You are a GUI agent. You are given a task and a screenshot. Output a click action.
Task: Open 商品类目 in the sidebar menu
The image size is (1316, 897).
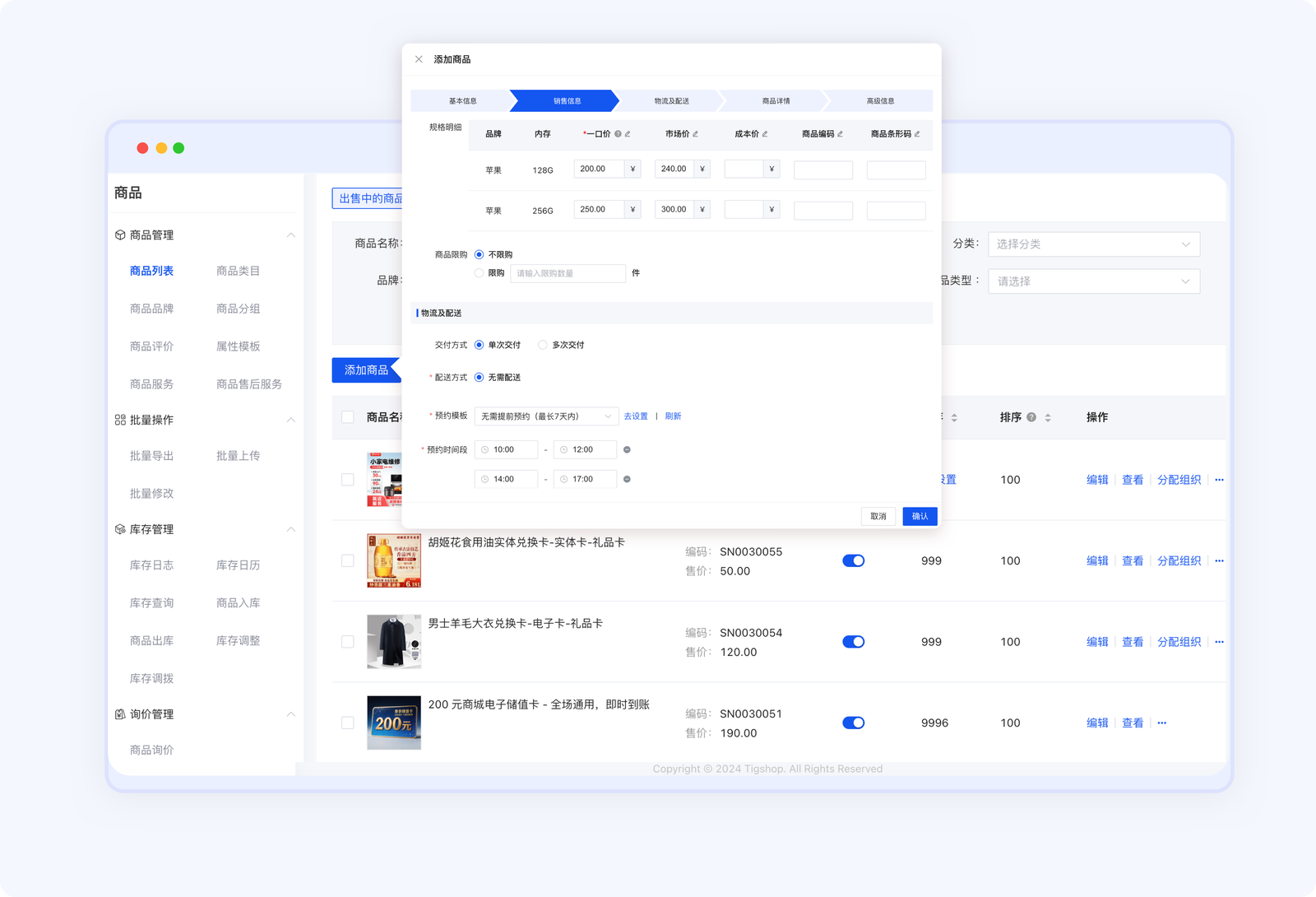pyautogui.click(x=238, y=271)
